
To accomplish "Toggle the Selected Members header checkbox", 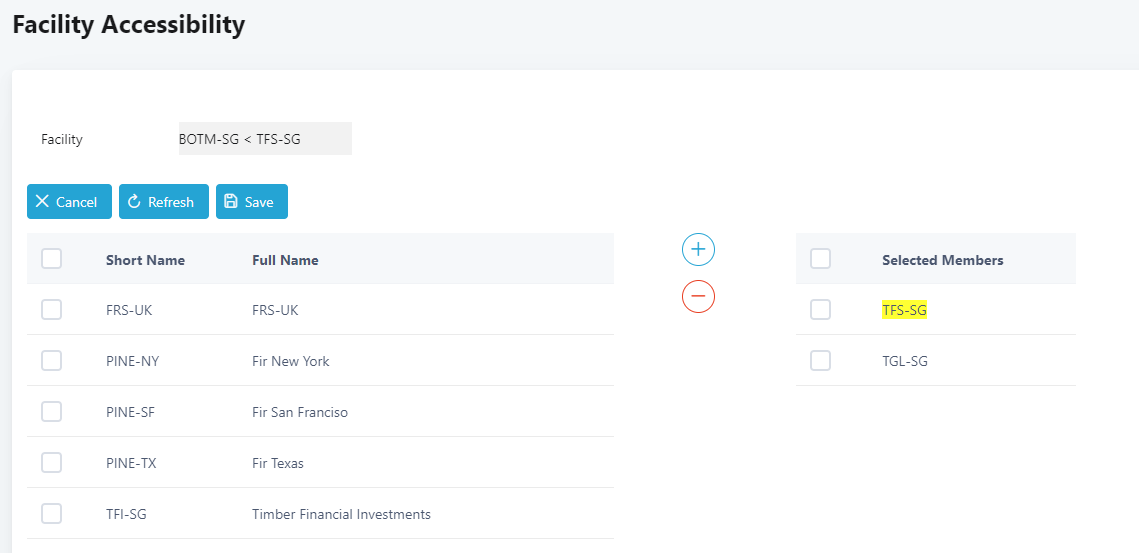I will 821,259.
